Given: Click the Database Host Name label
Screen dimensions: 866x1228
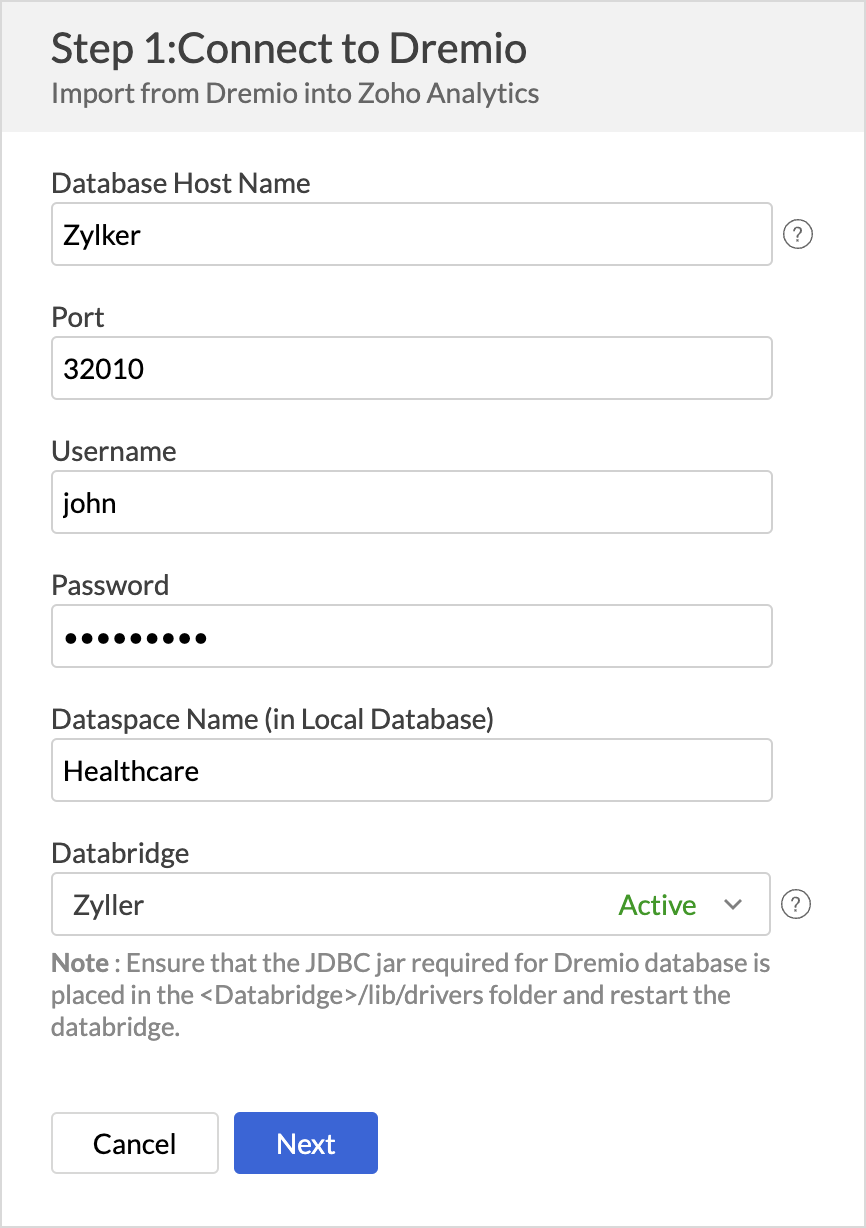Looking at the screenshot, I should tap(181, 184).
